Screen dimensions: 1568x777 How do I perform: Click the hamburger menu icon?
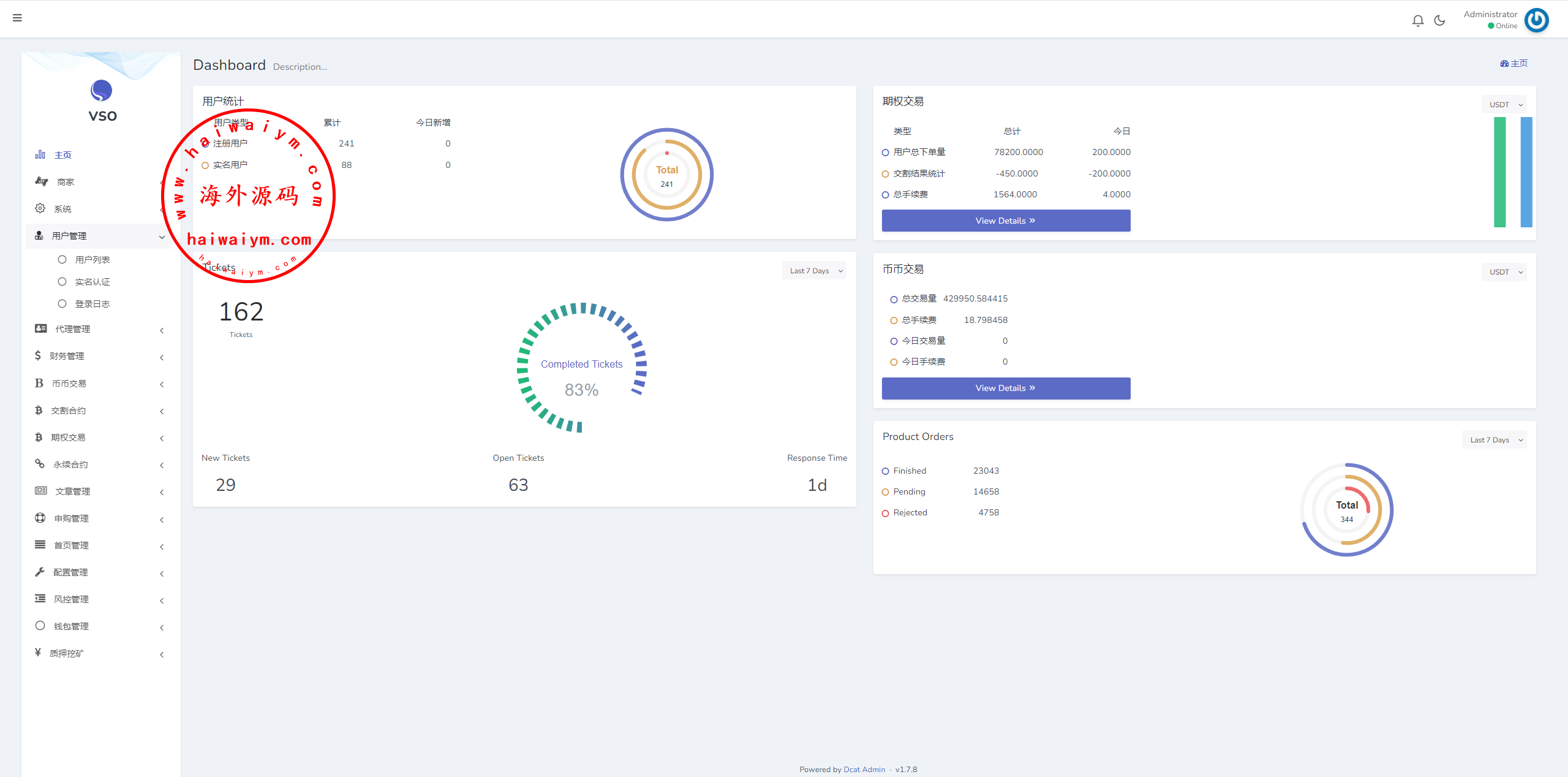(17, 18)
